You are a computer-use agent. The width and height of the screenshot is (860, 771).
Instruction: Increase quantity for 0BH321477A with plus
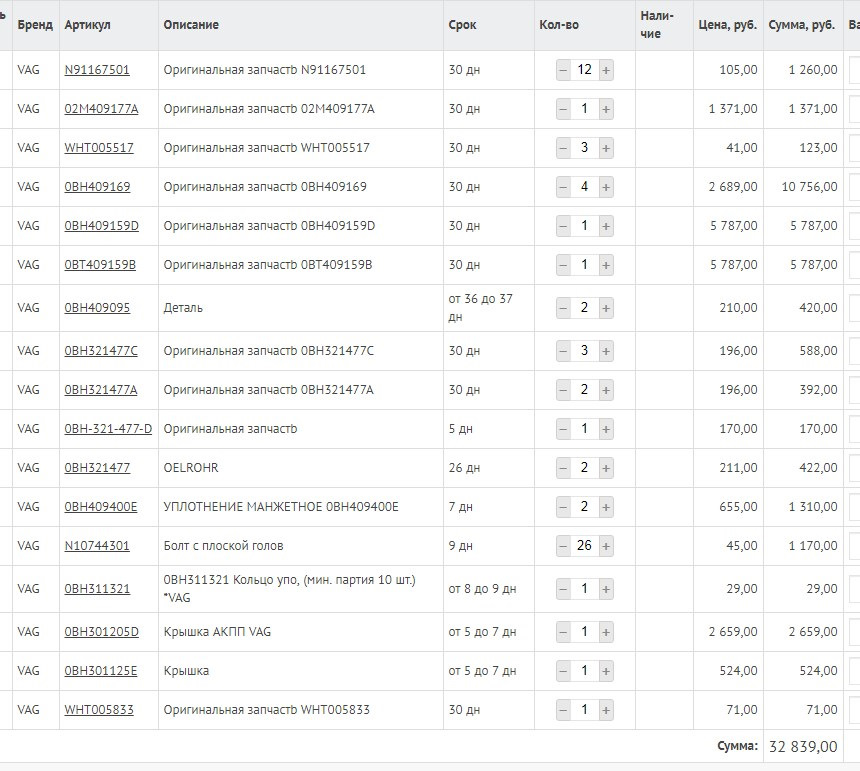(606, 390)
